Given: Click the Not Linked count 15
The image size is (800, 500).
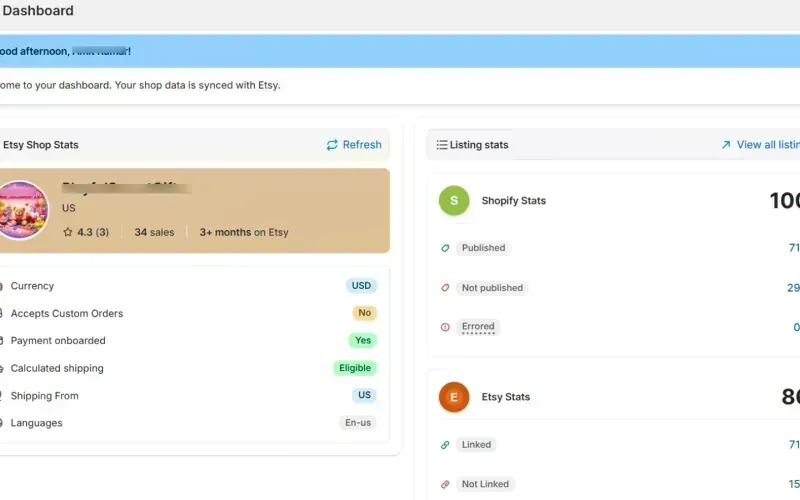Looking at the screenshot, I should pyautogui.click(x=794, y=484).
